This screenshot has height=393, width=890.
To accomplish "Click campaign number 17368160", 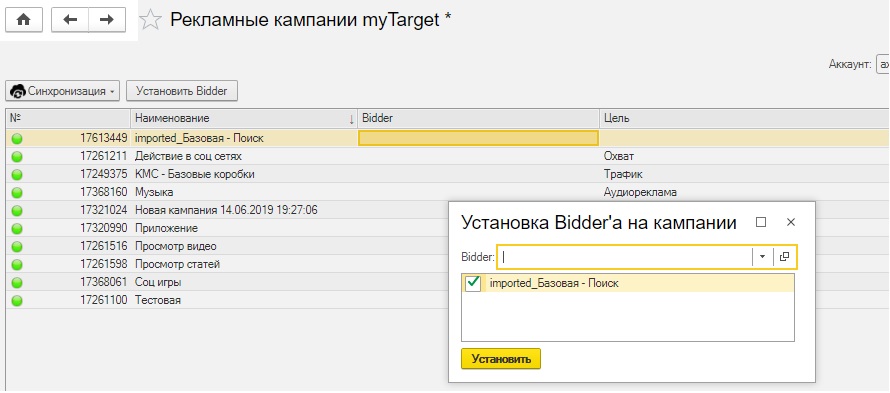I will click(x=103, y=193).
